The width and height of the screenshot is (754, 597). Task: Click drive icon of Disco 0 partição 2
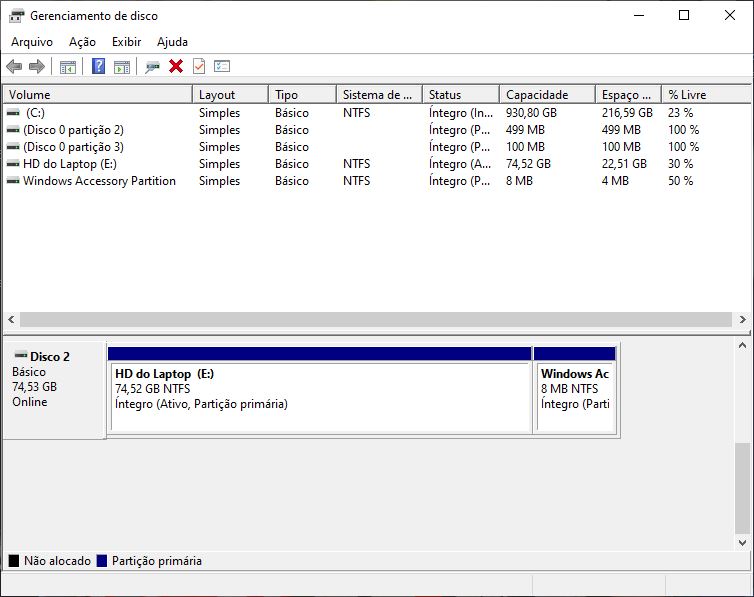coord(13,130)
